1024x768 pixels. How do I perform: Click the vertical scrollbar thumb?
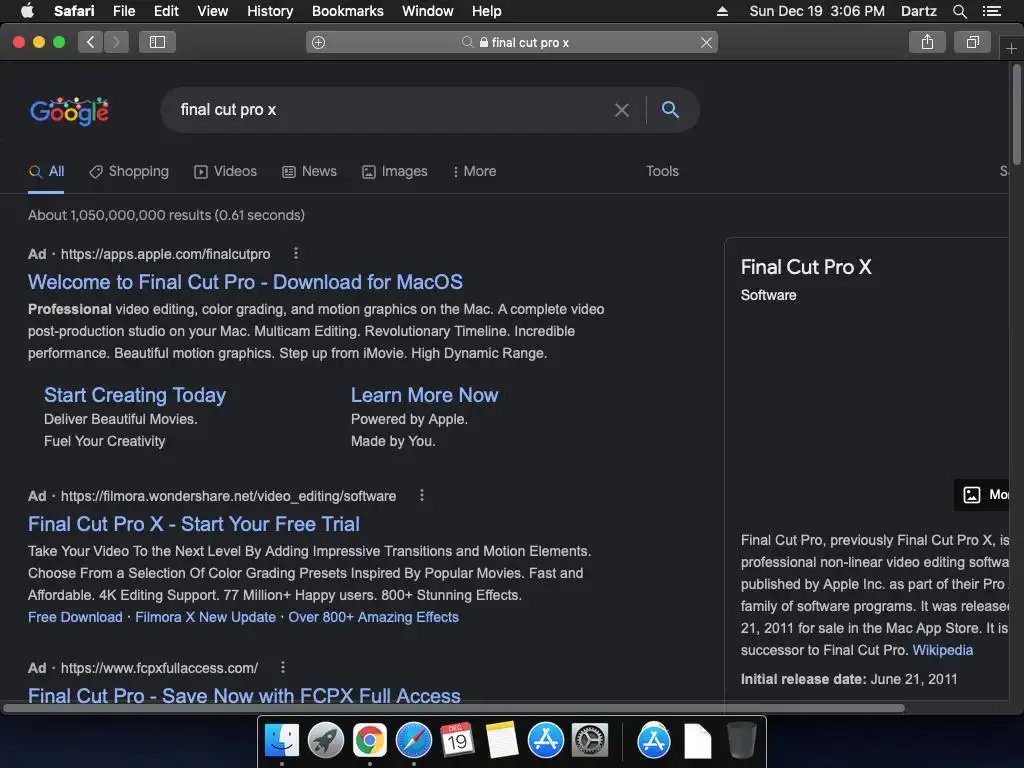(x=1016, y=114)
